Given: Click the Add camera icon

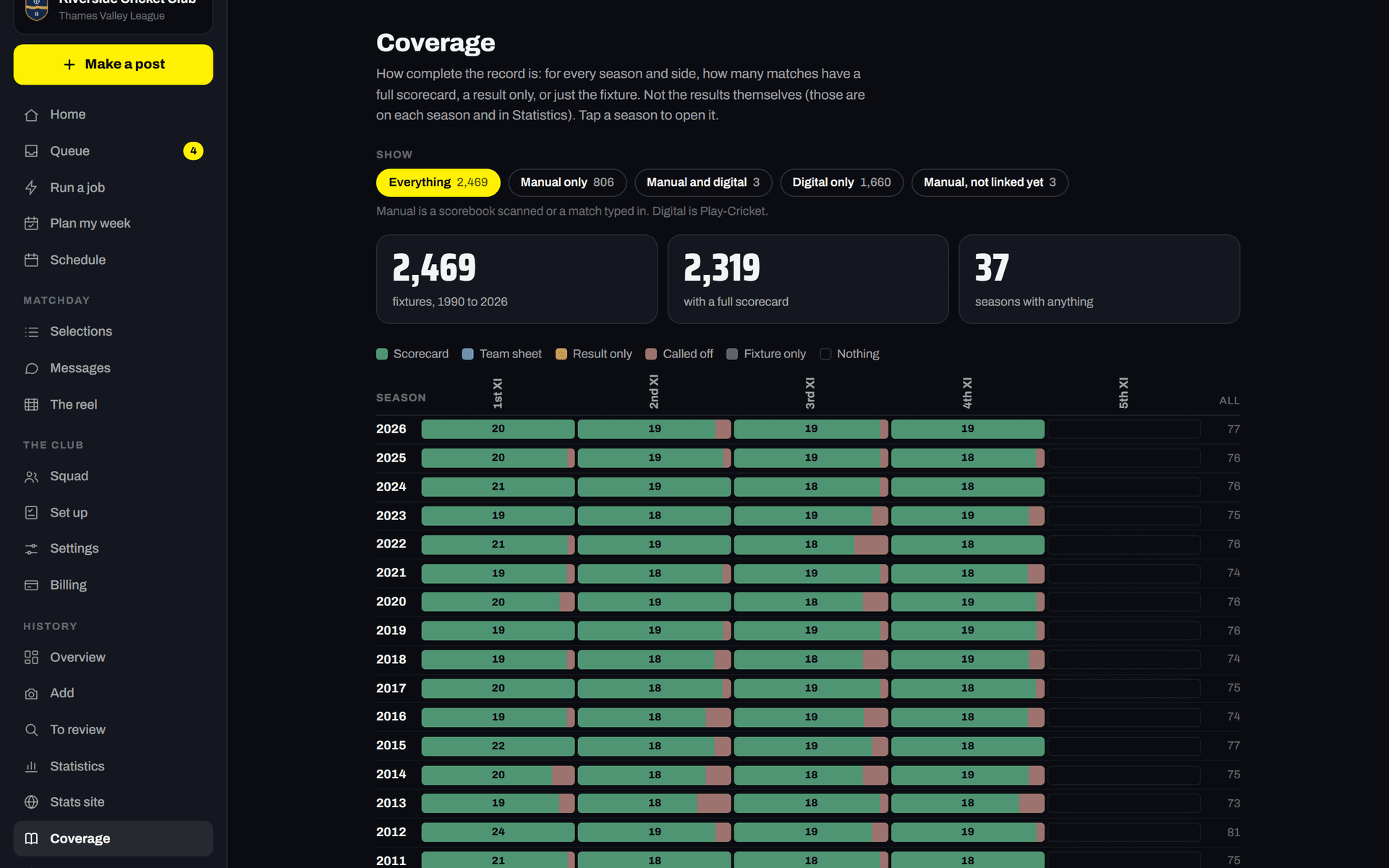Looking at the screenshot, I should (x=31, y=694).
